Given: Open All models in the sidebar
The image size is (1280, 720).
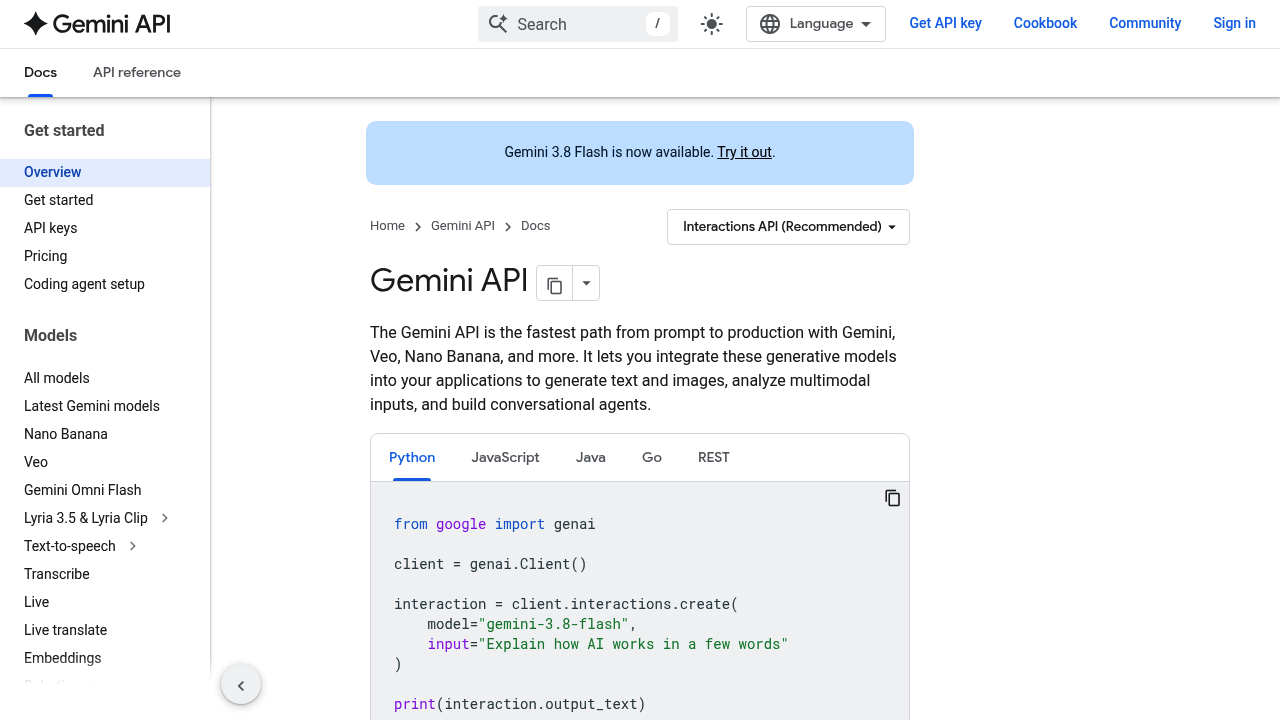Looking at the screenshot, I should pyautogui.click(x=56, y=378).
